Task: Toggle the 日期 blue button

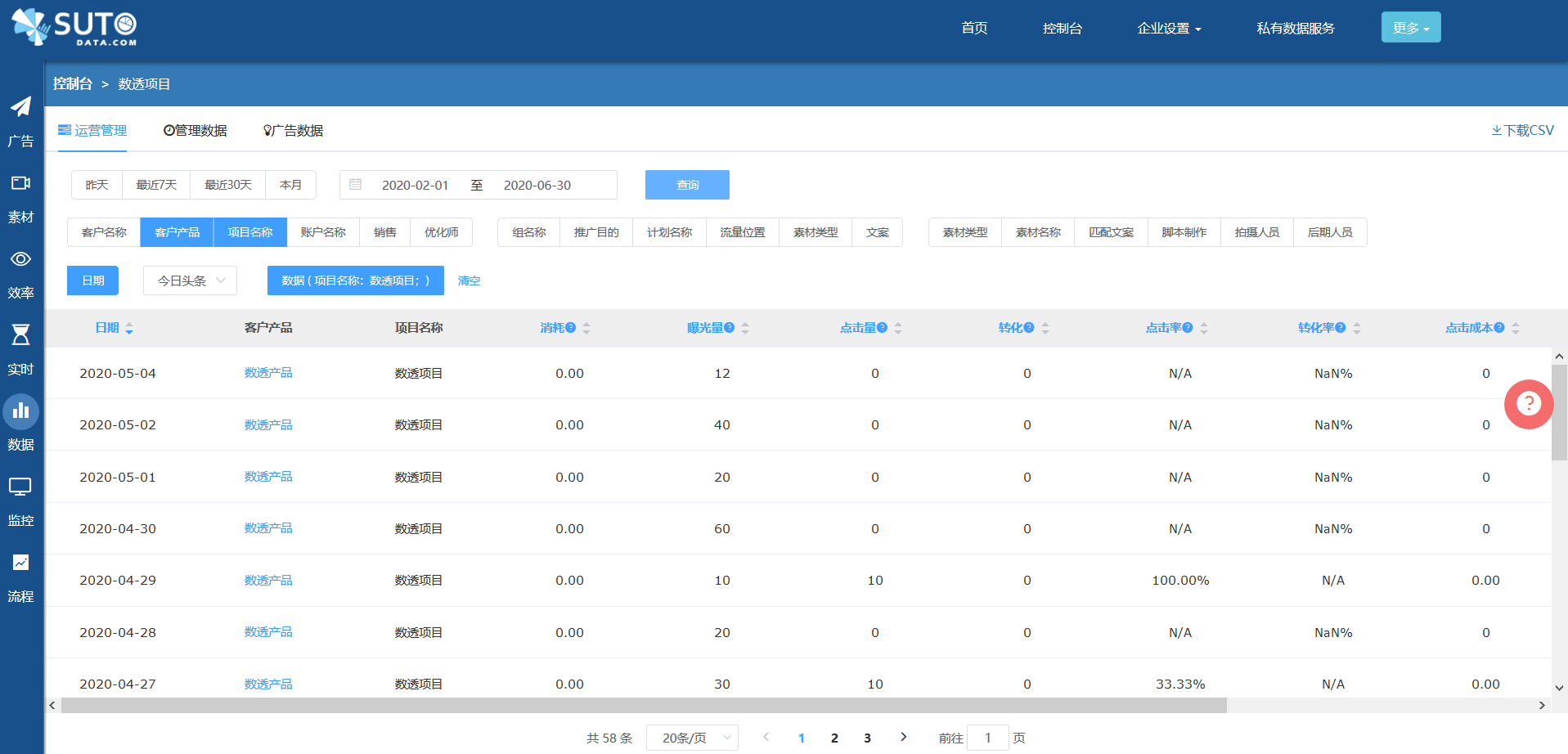Action: [92, 281]
